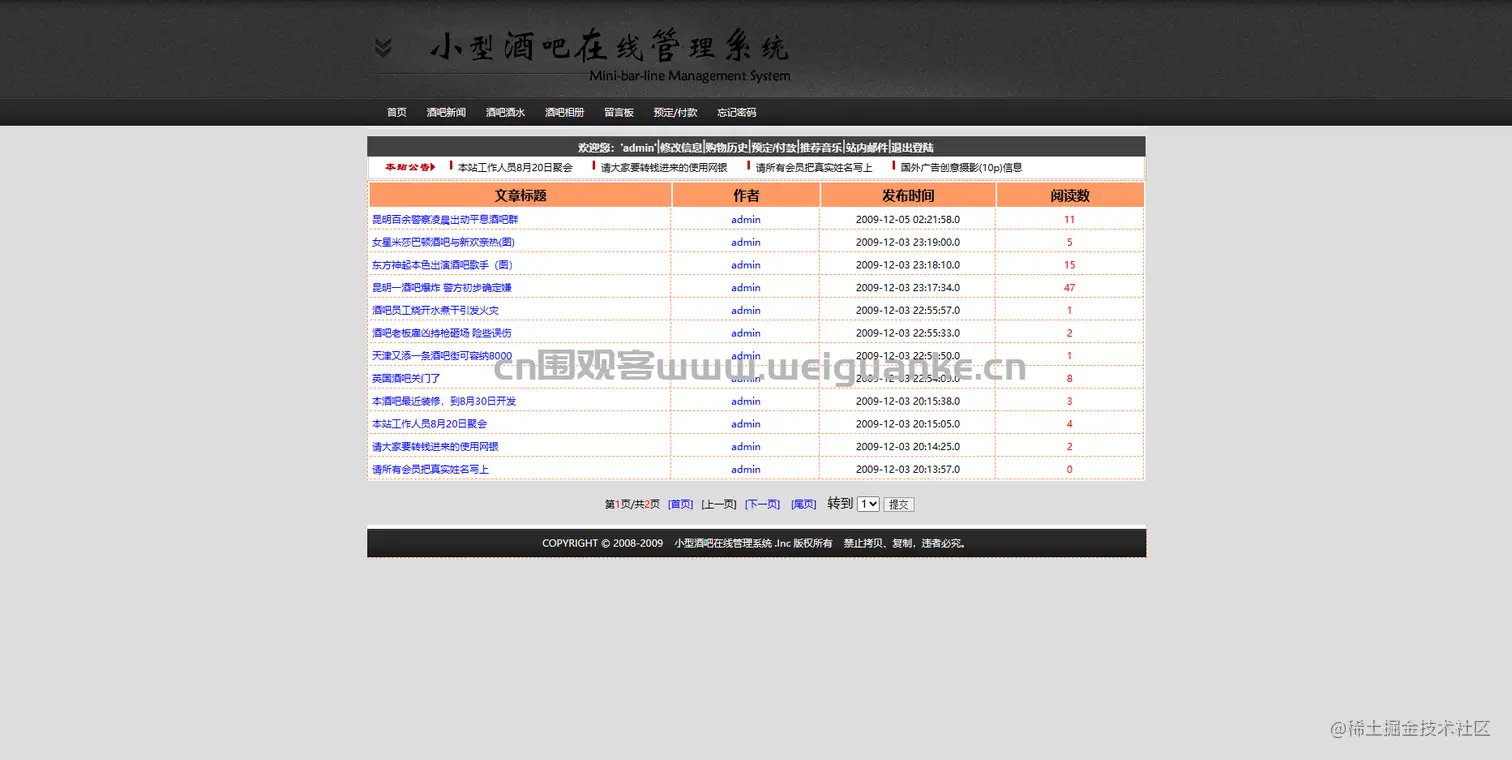Click the 文章标题 column header

(521, 195)
